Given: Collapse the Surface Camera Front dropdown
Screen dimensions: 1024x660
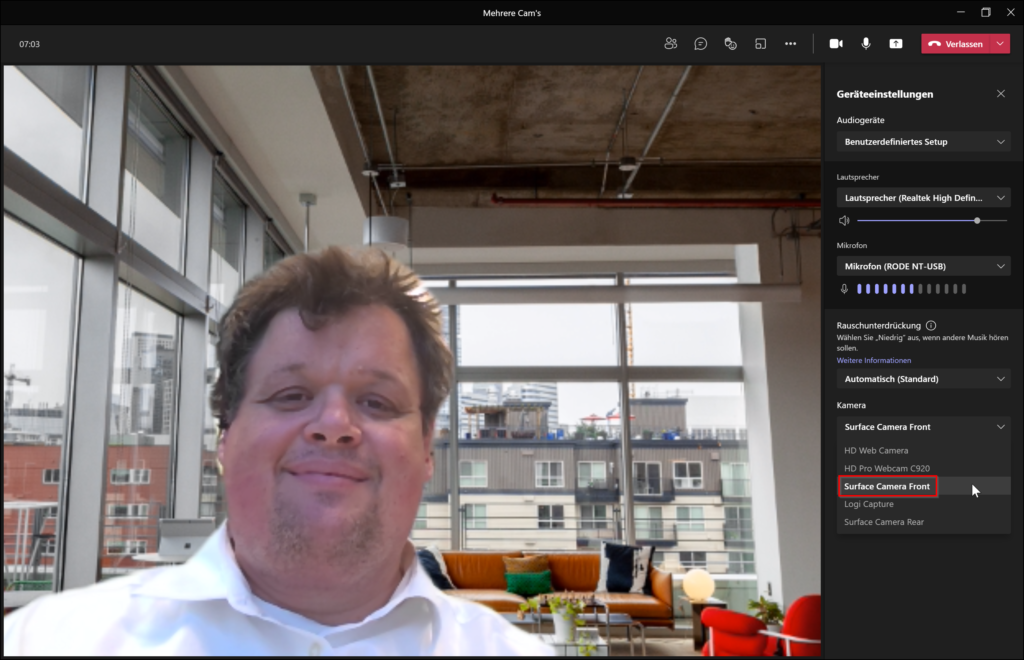Looking at the screenshot, I should pyautogui.click(x=923, y=427).
